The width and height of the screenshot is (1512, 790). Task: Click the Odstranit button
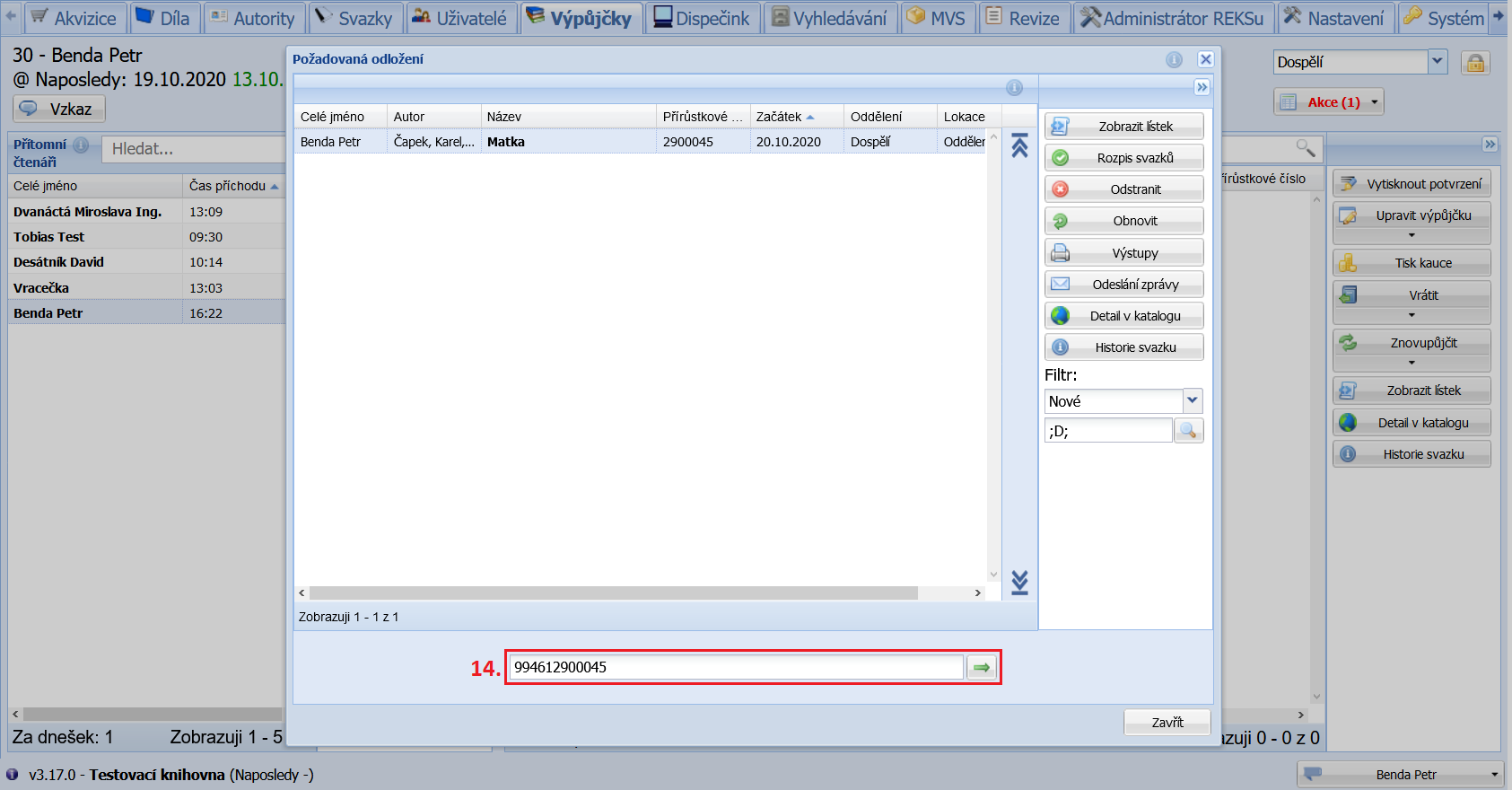tap(1123, 189)
